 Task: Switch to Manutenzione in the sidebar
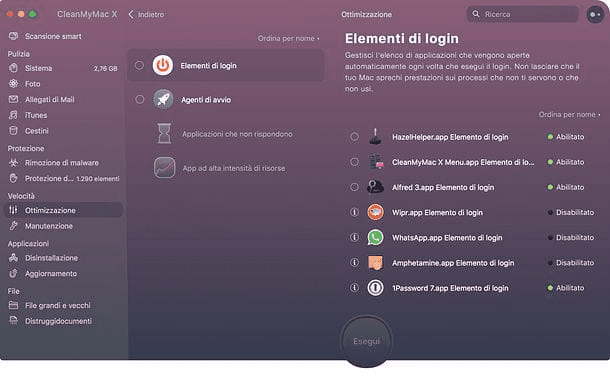pyautogui.click(x=49, y=226)
